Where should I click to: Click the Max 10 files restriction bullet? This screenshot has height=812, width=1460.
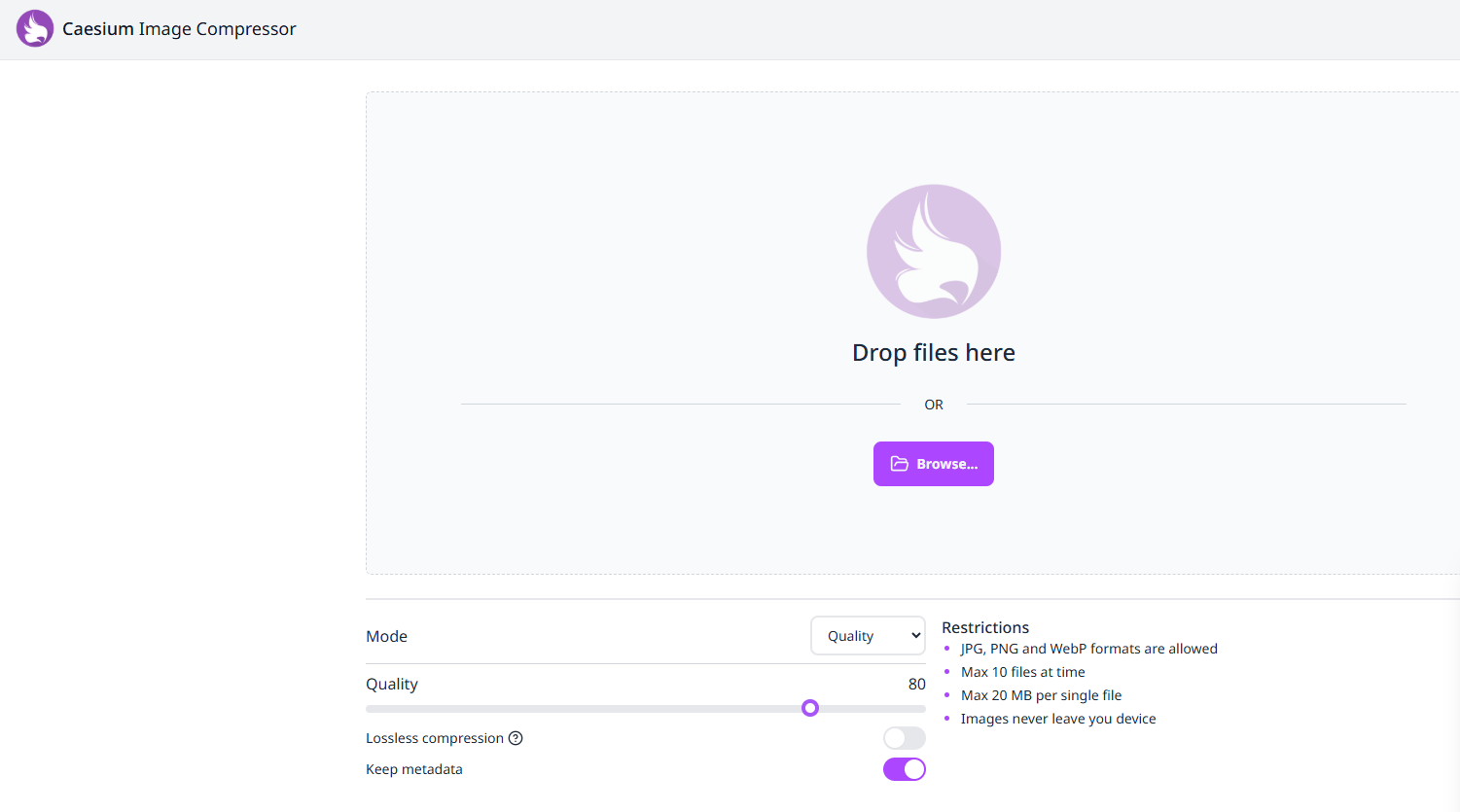[1022, 671]
